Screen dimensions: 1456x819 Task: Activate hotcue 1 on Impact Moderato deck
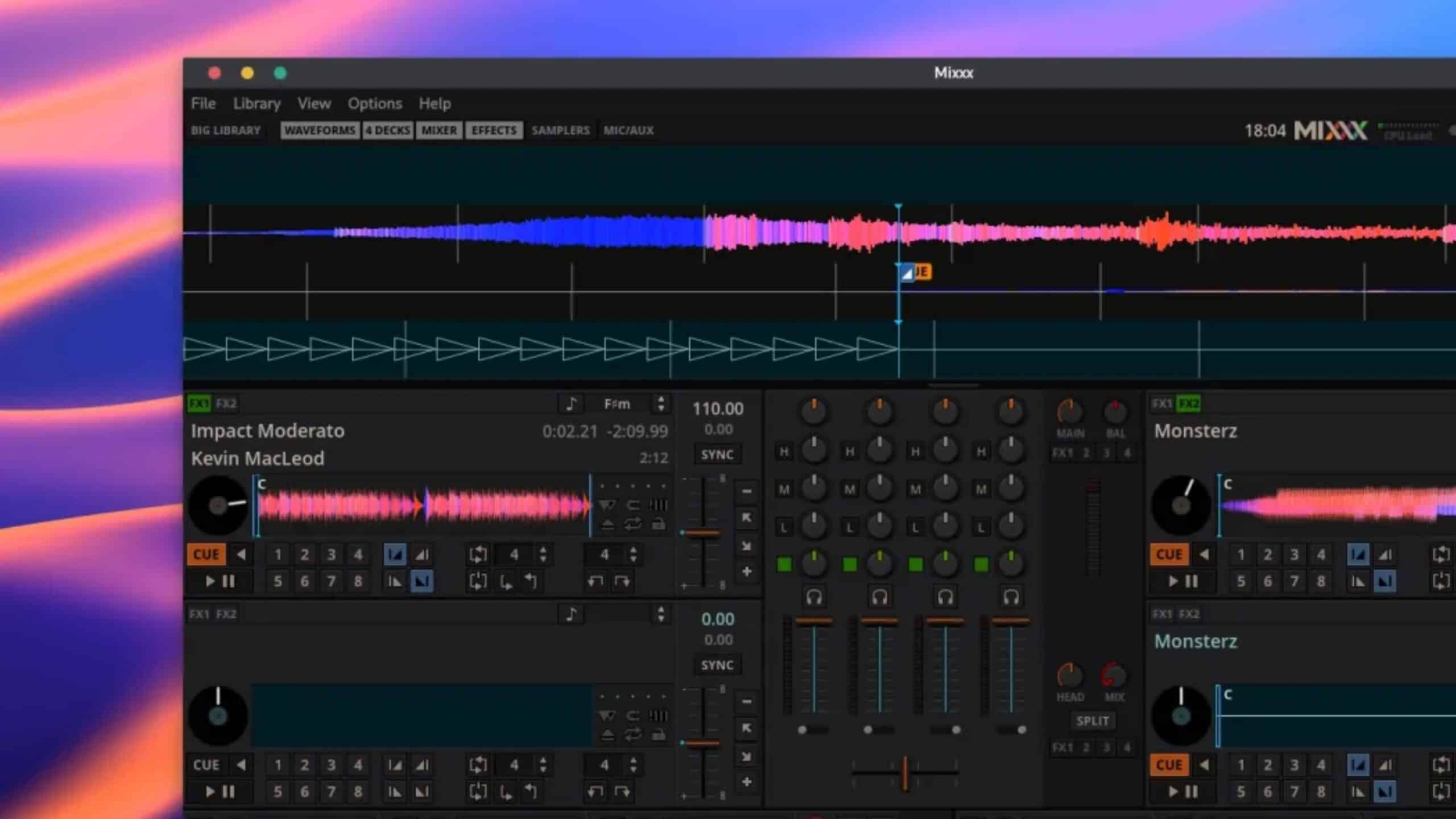pos(278,554)
